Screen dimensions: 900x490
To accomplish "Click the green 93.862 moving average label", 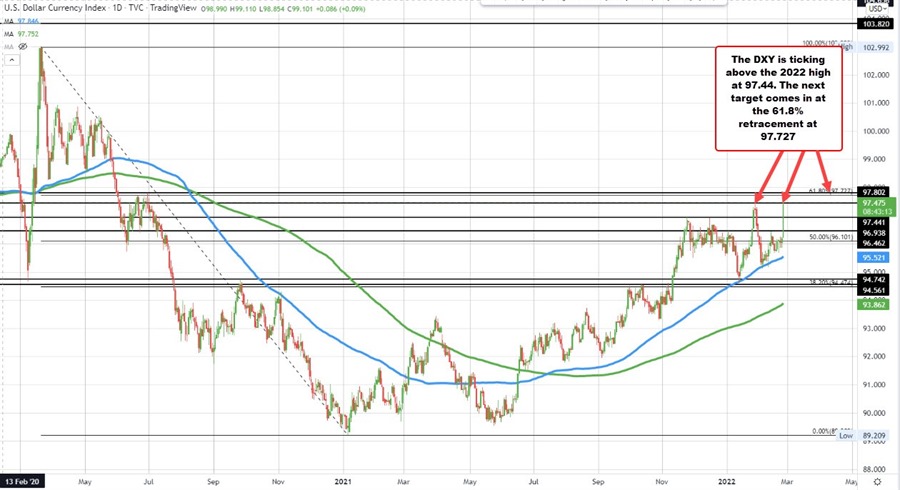I will (x=874, y=305).
